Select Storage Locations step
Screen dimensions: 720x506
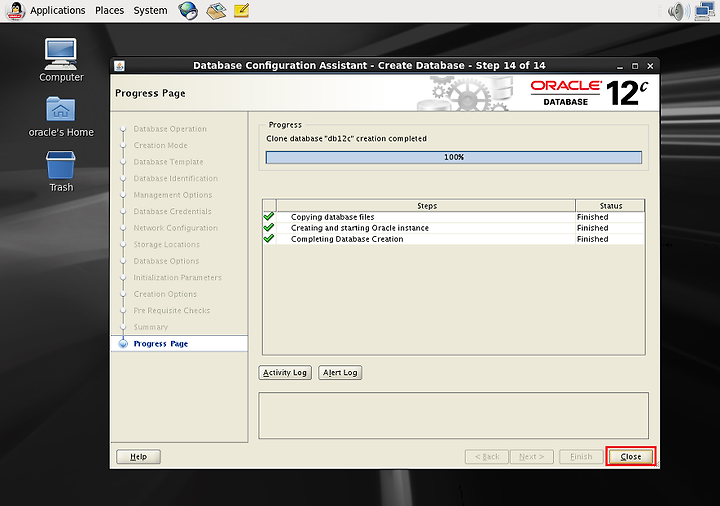(167, 244)
